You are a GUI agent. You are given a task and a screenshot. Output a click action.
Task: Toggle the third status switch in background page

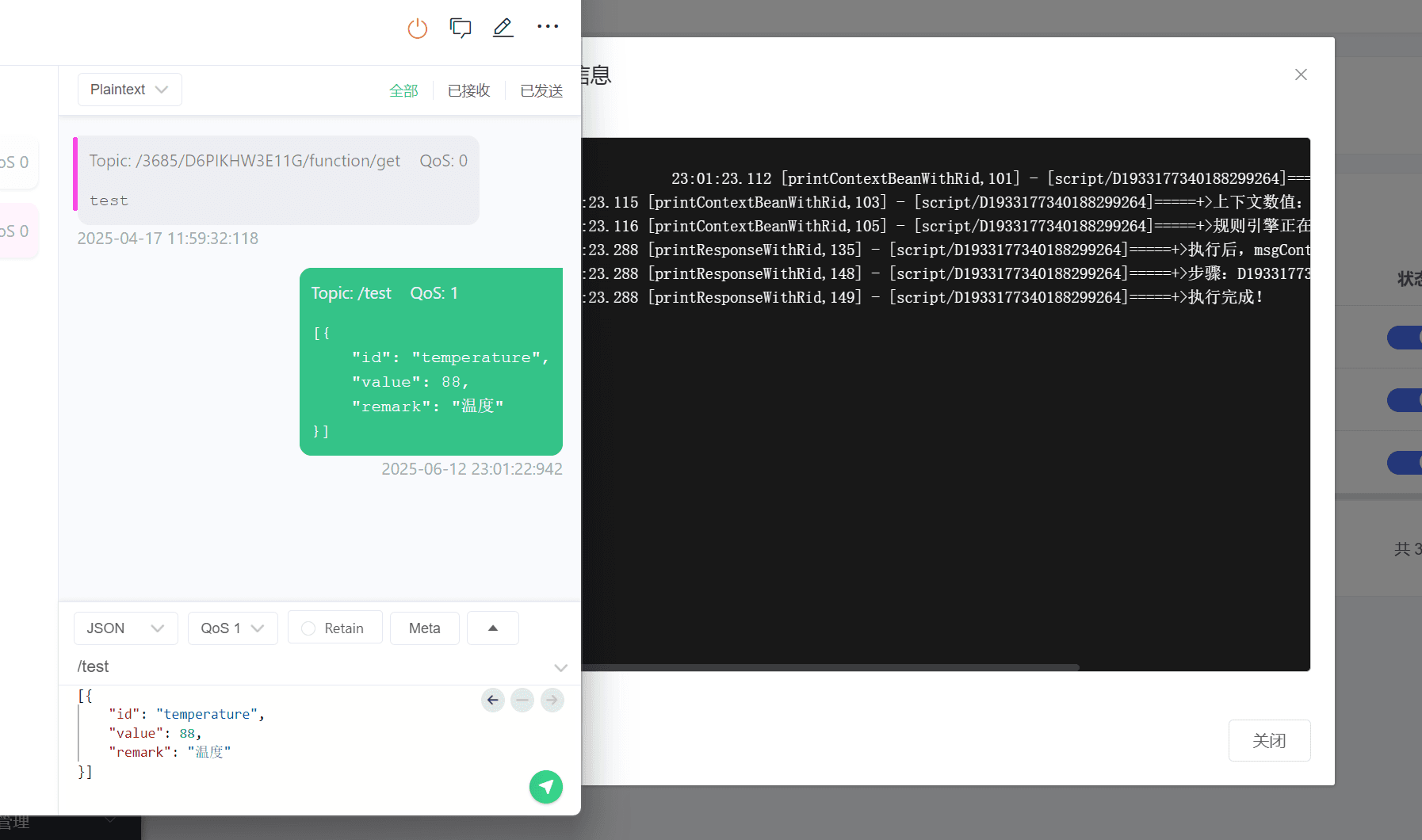[x=1405, y=462]
